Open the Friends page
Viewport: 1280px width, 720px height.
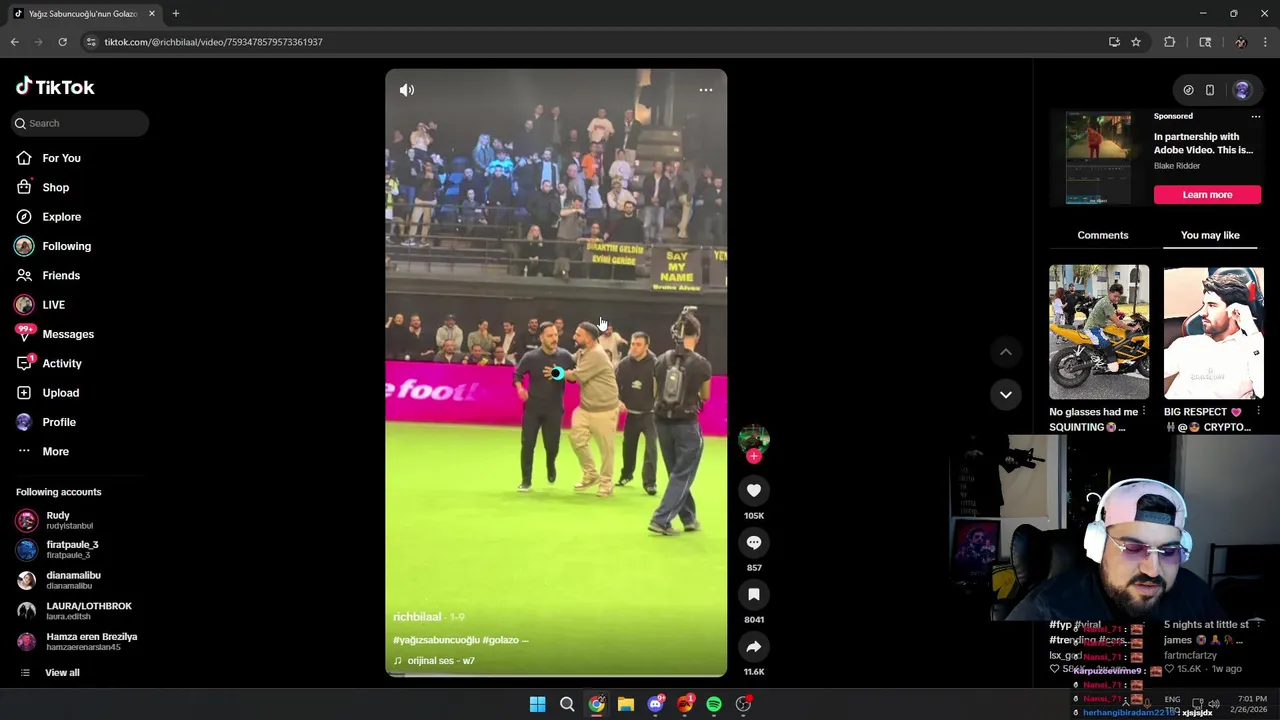point(61,275)
